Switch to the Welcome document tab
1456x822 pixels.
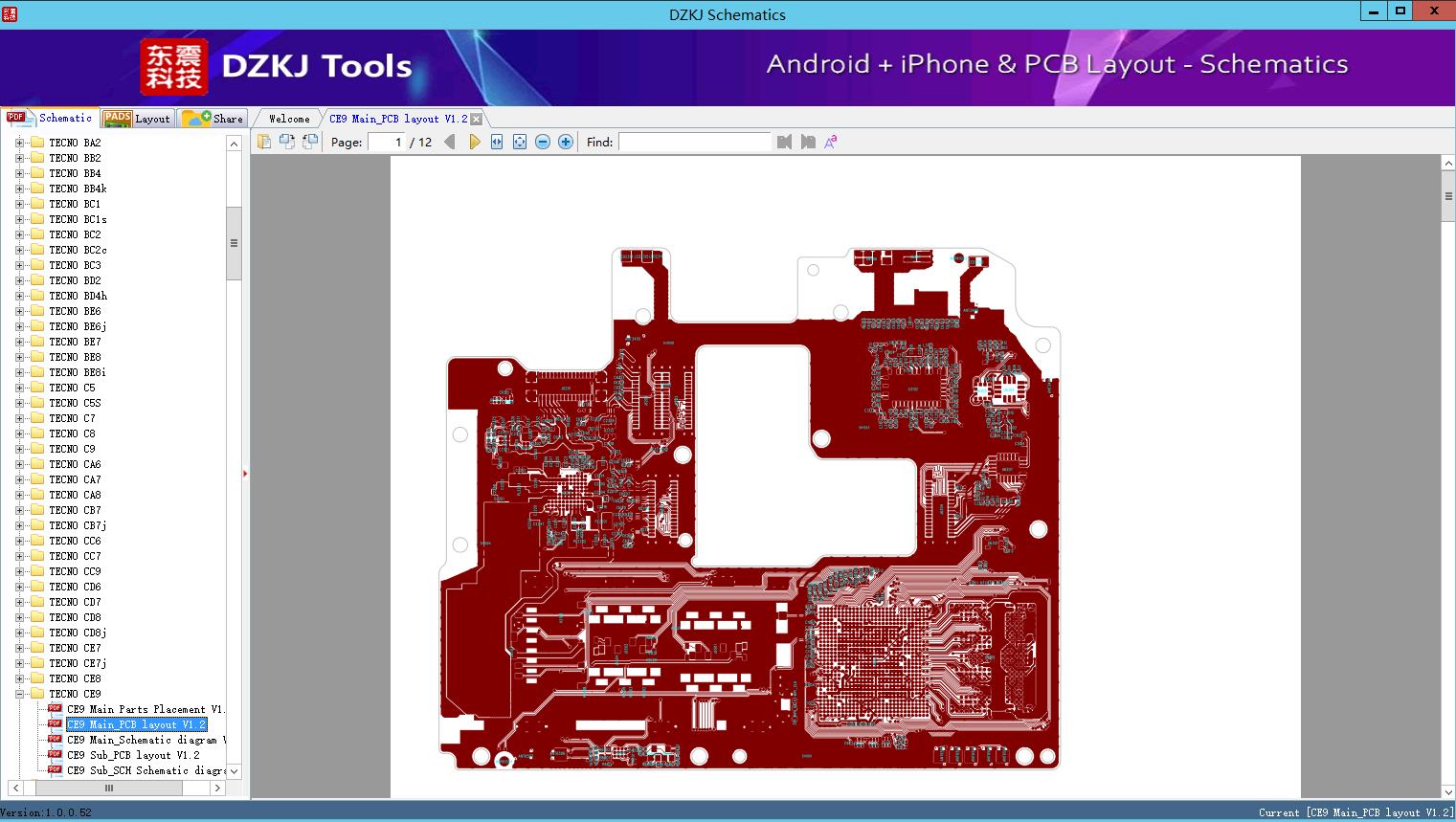pos(289,119)
